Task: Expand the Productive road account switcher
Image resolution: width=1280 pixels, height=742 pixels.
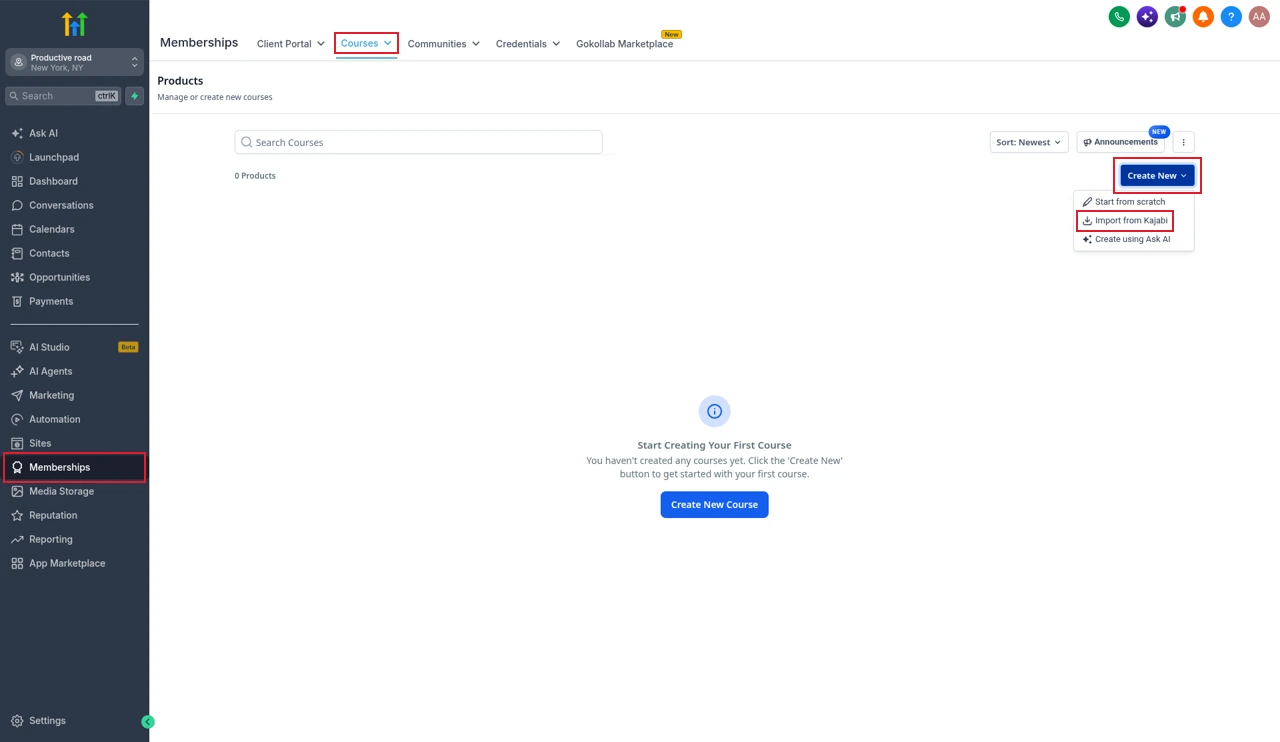Action: click(x=75, y=62)
